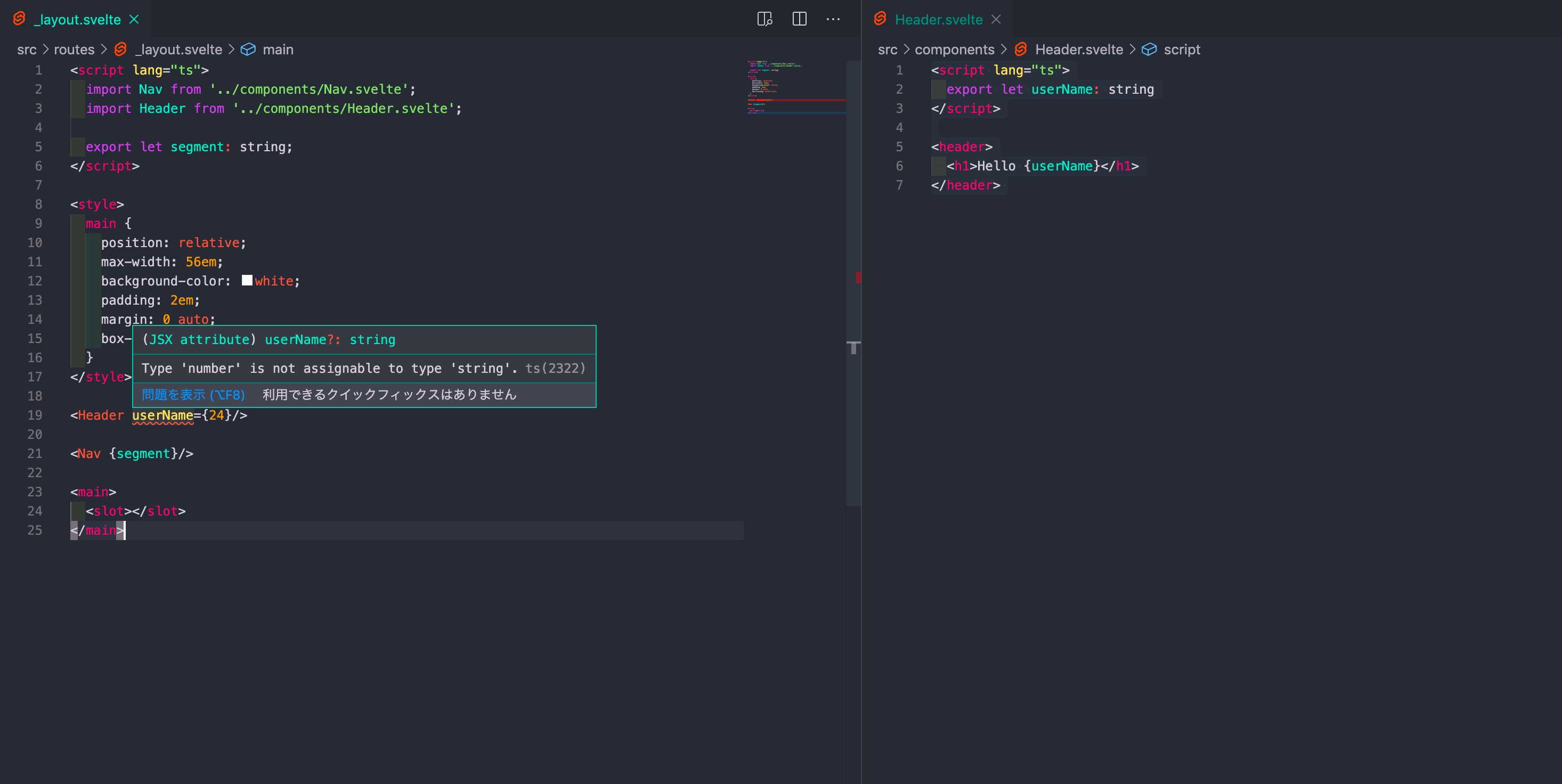Screen dimensions: 1562x784
Task: Open the editor more actions ellipsis menu
Action: (833, 19)
